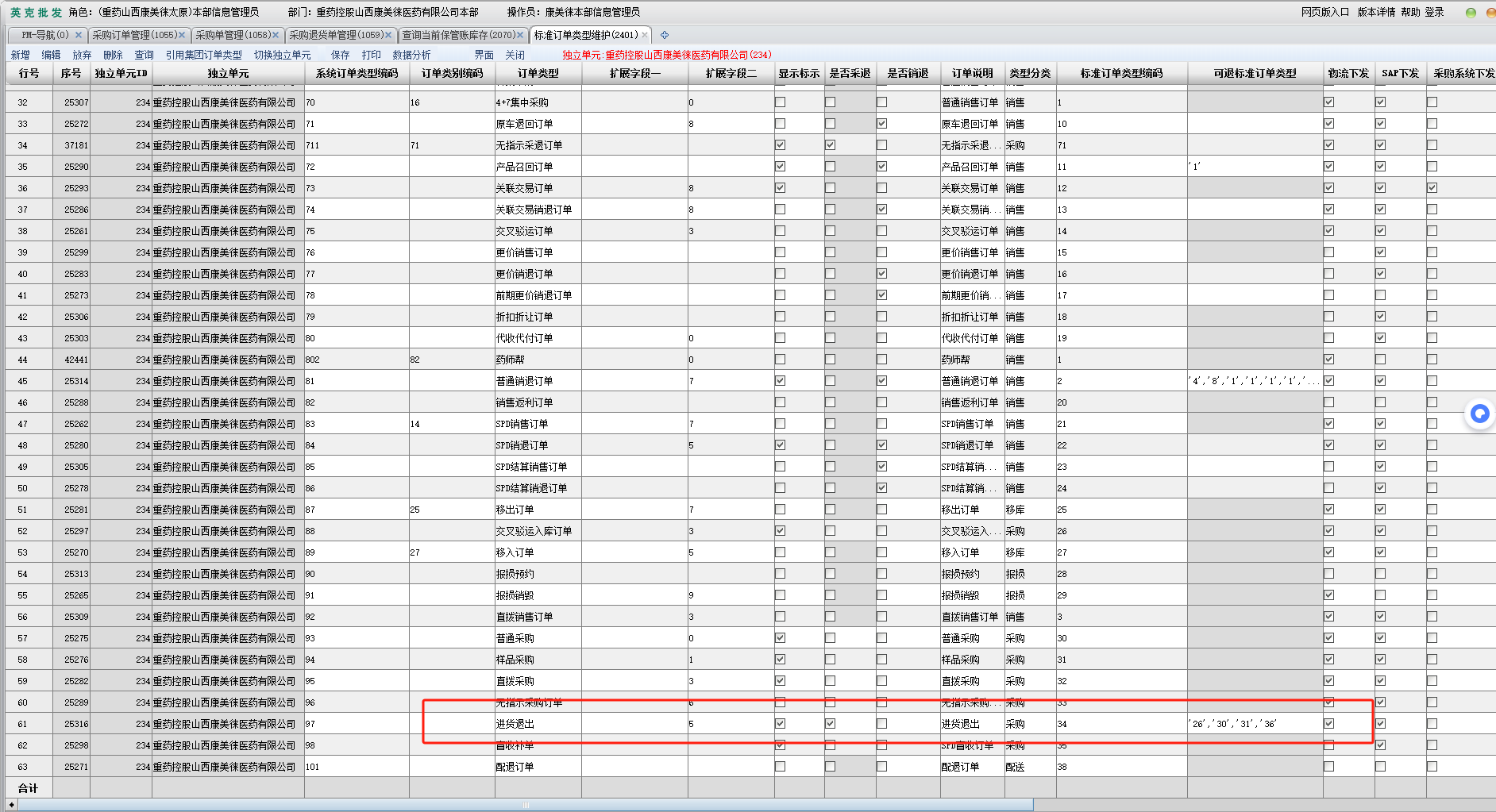Toggle 显示标示 checkbox in row 61

(780, 724)
